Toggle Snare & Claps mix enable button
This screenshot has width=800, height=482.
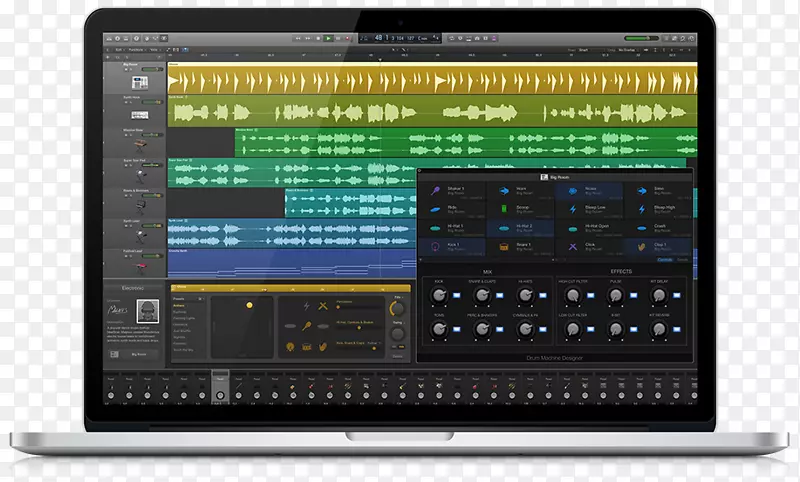pyautogui.click(x=499, y=295)
